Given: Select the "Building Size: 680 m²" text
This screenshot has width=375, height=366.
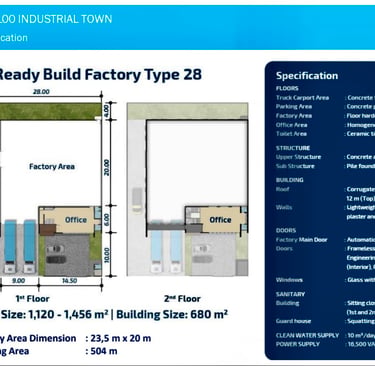Looking at the screenshot, I should [x=172, y=314].
